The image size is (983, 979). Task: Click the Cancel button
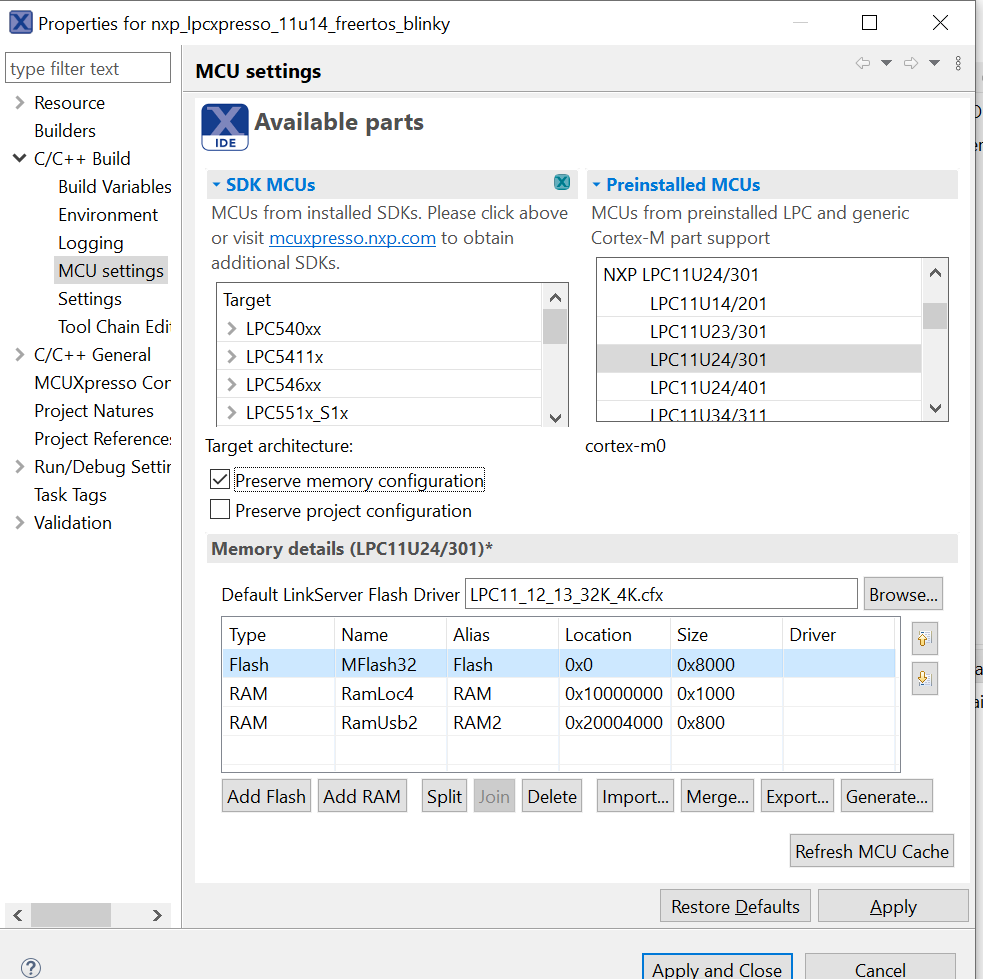point(880,967)
